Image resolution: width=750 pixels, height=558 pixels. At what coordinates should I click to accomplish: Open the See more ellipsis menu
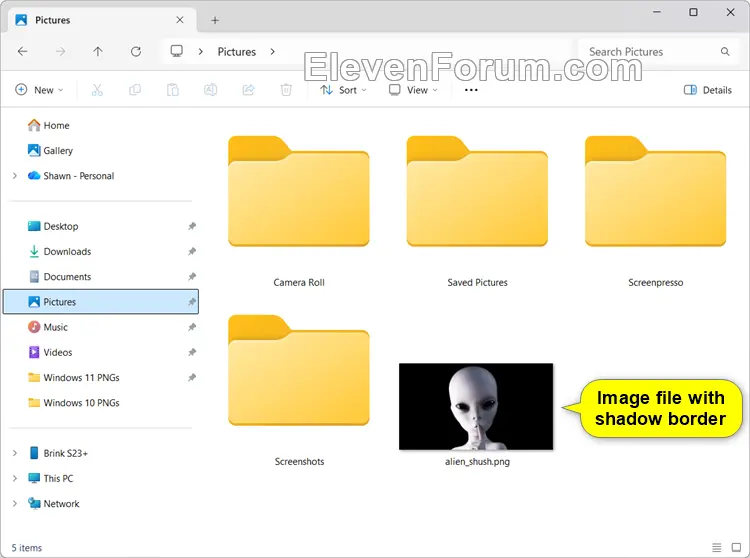pyautogui.click(x=471, y=90)
